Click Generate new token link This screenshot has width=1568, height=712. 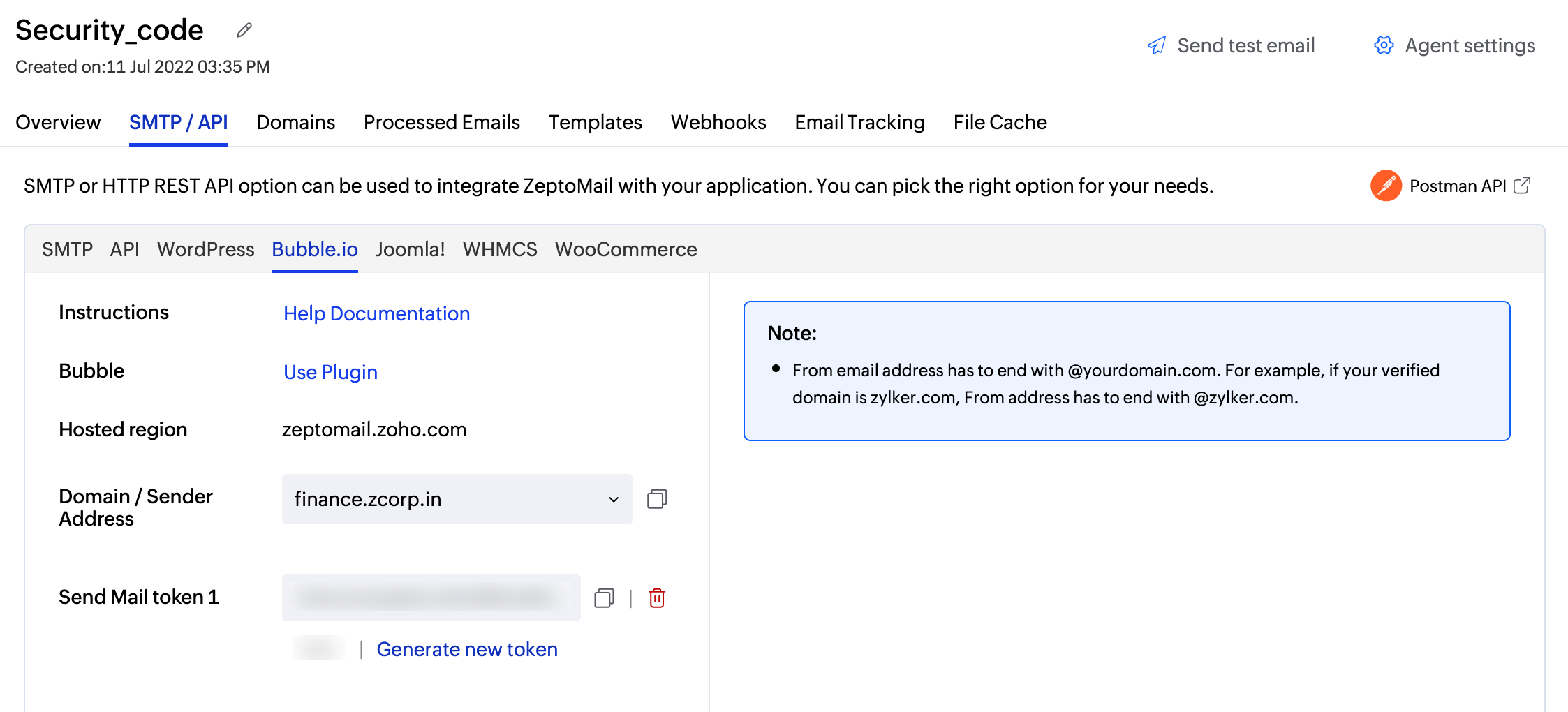466,649
